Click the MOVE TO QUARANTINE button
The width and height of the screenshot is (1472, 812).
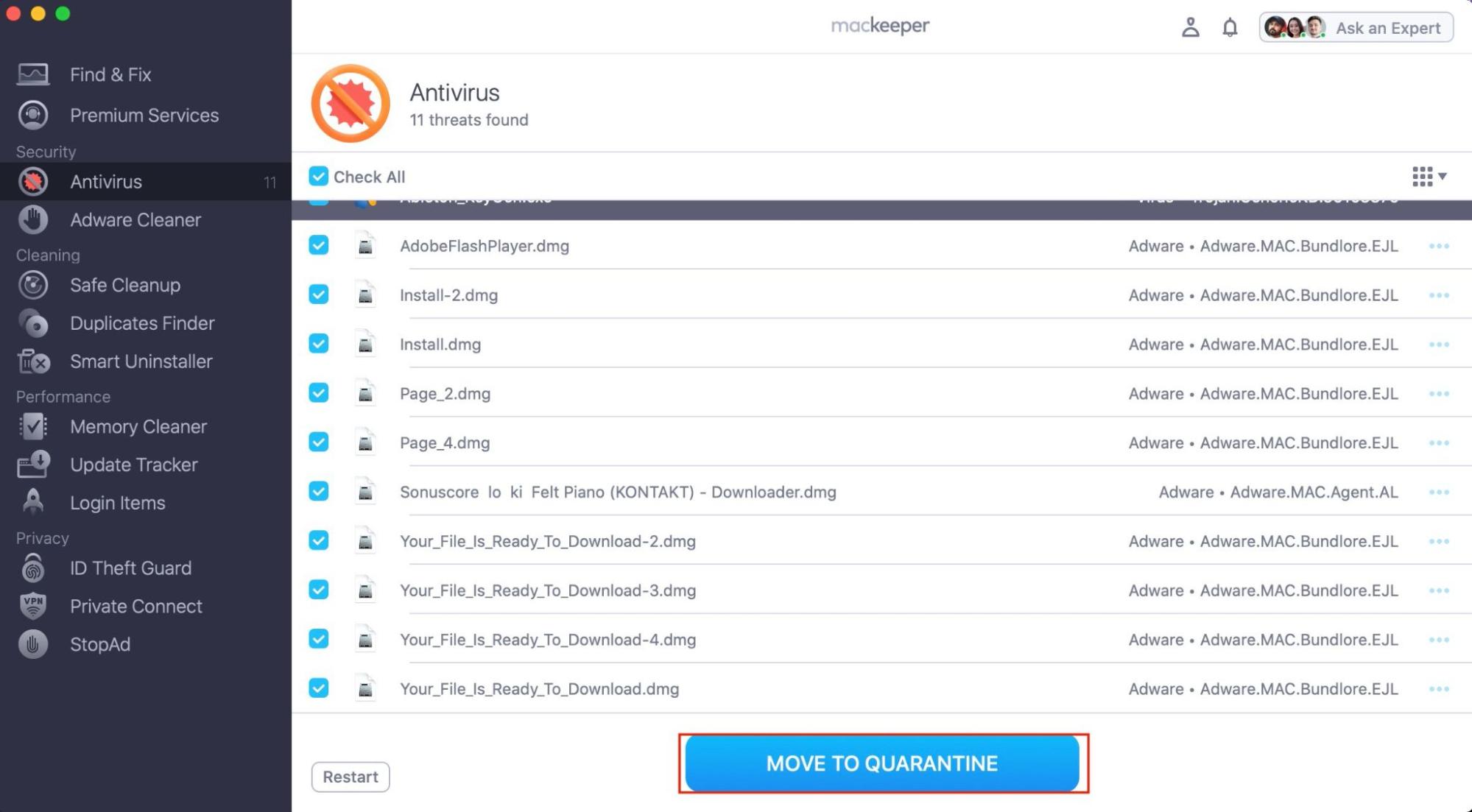click(x=882, y=763)
